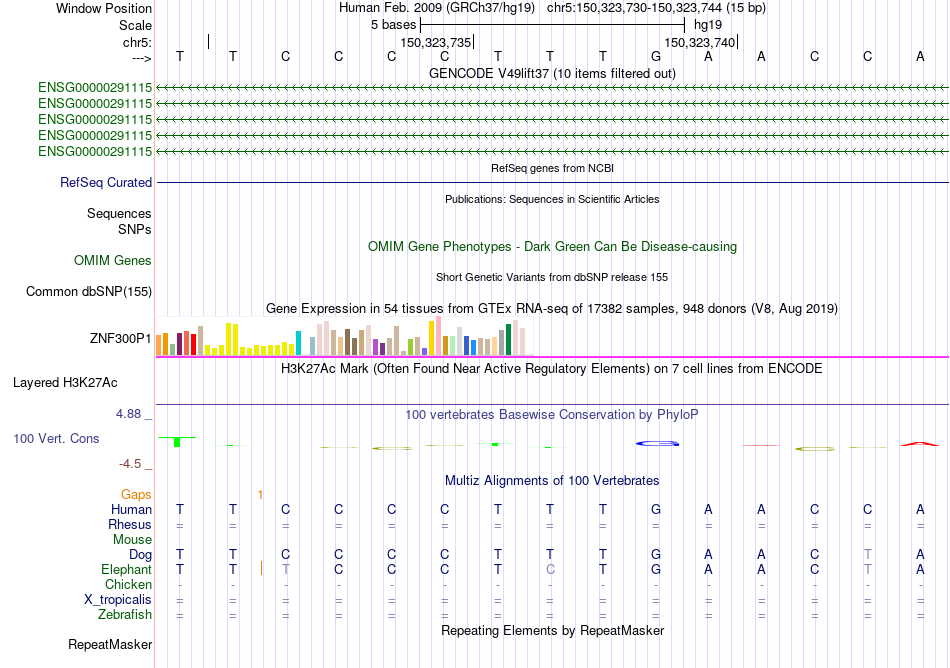Click the G base in the top sequence row

(x=656, y=57)
